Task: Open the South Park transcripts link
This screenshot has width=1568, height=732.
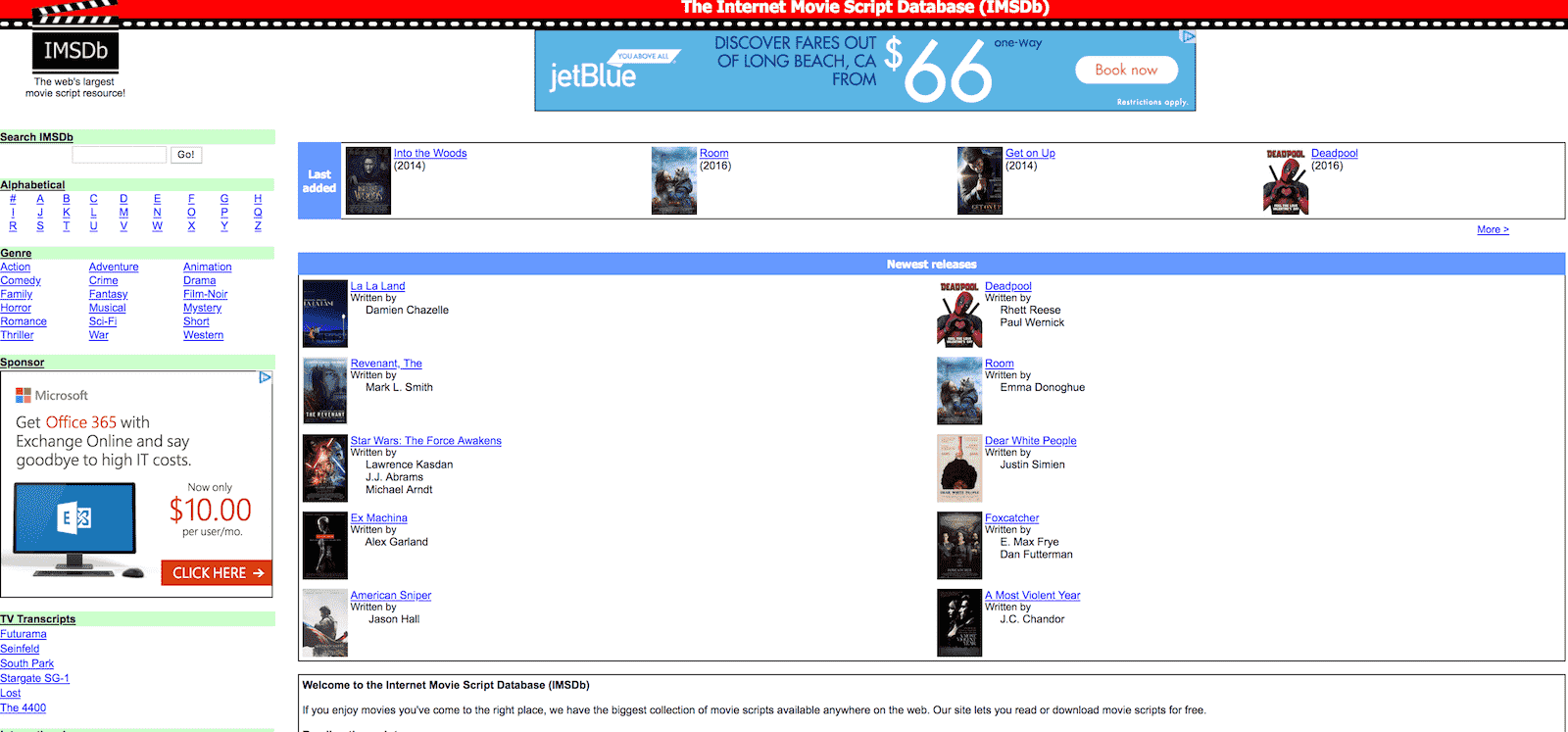Action: [x=27, y=663]
